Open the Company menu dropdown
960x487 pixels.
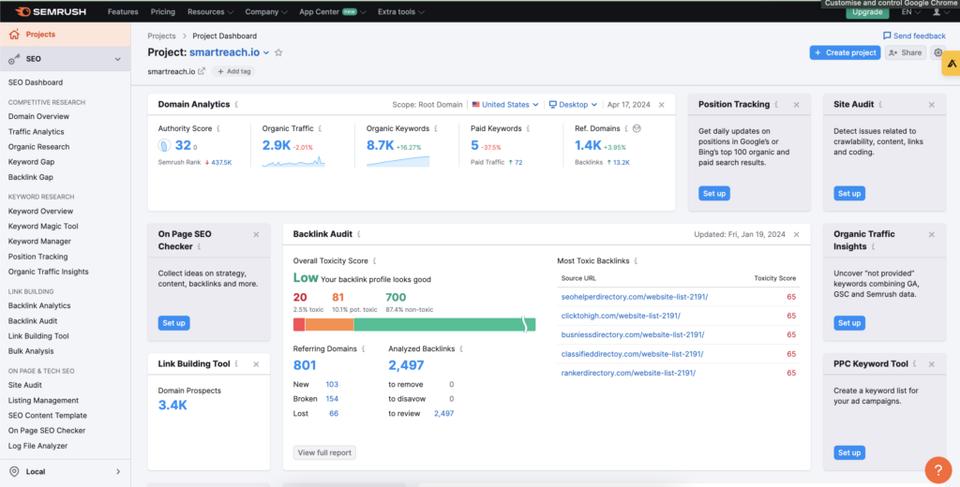266,12
